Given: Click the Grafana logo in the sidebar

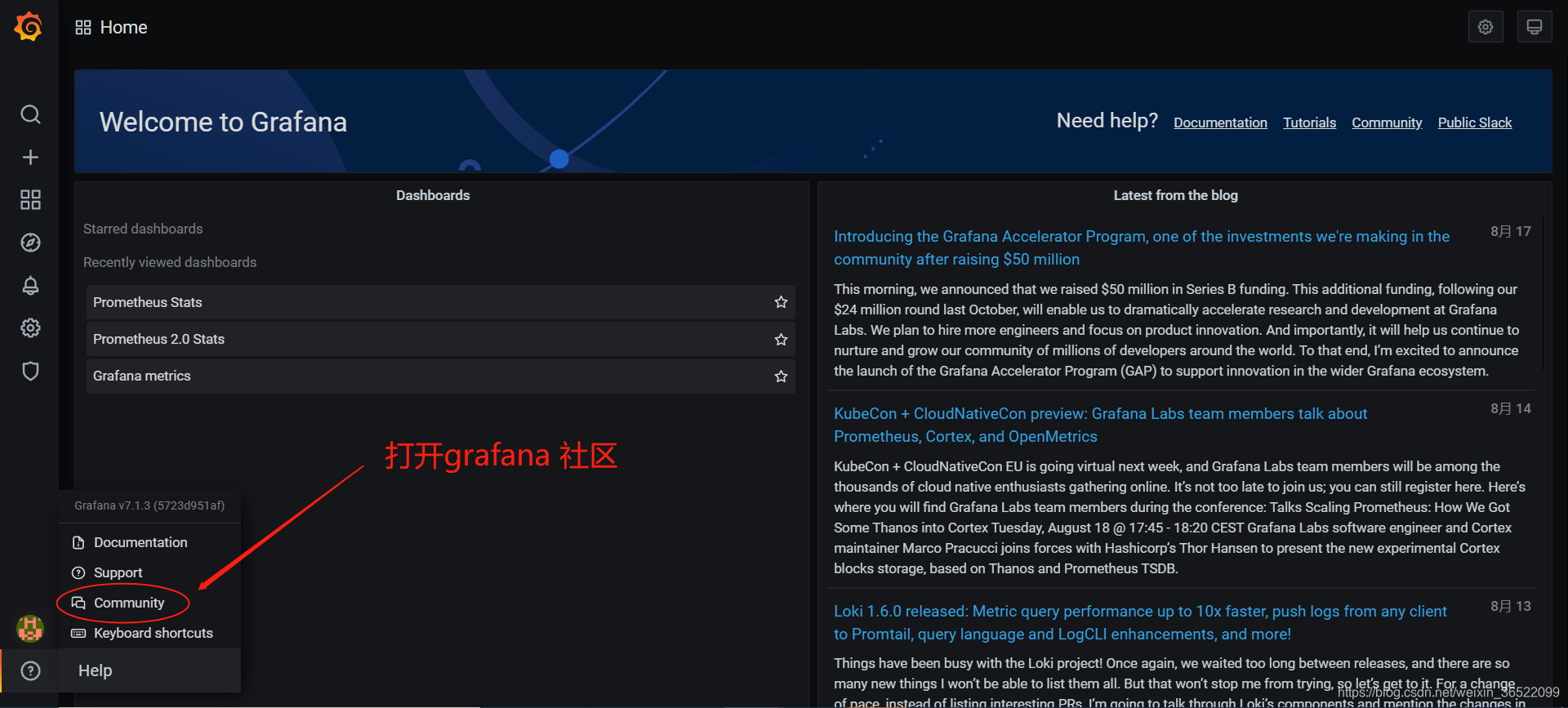Looking at the screenshot, I should pos(29,27).
